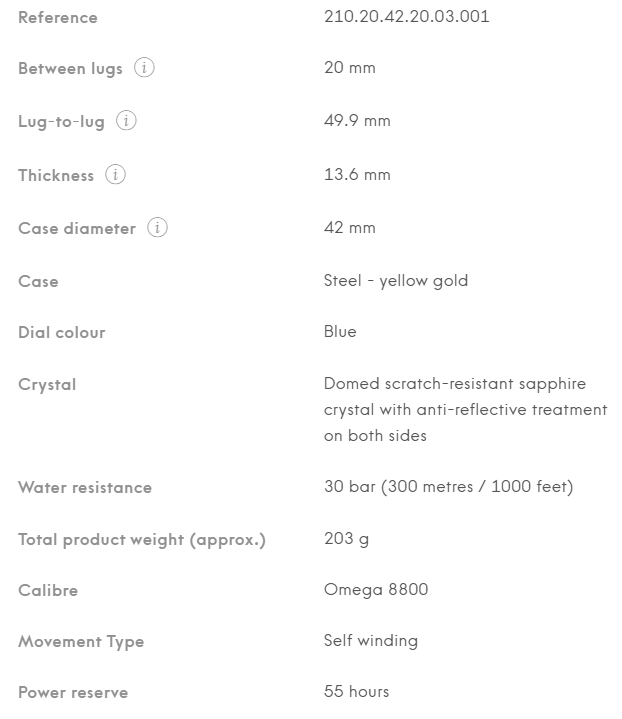Click the 13.6 mm thickness value

pos(357,174)
